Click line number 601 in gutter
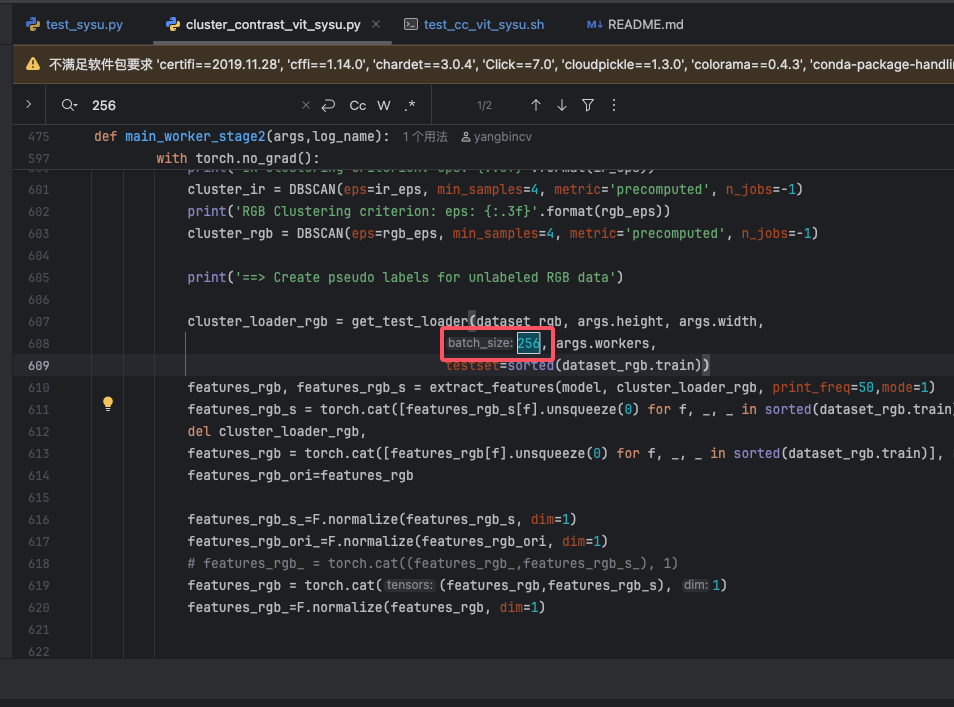Screen dimensions: 954x707 [x=38, y=190]
